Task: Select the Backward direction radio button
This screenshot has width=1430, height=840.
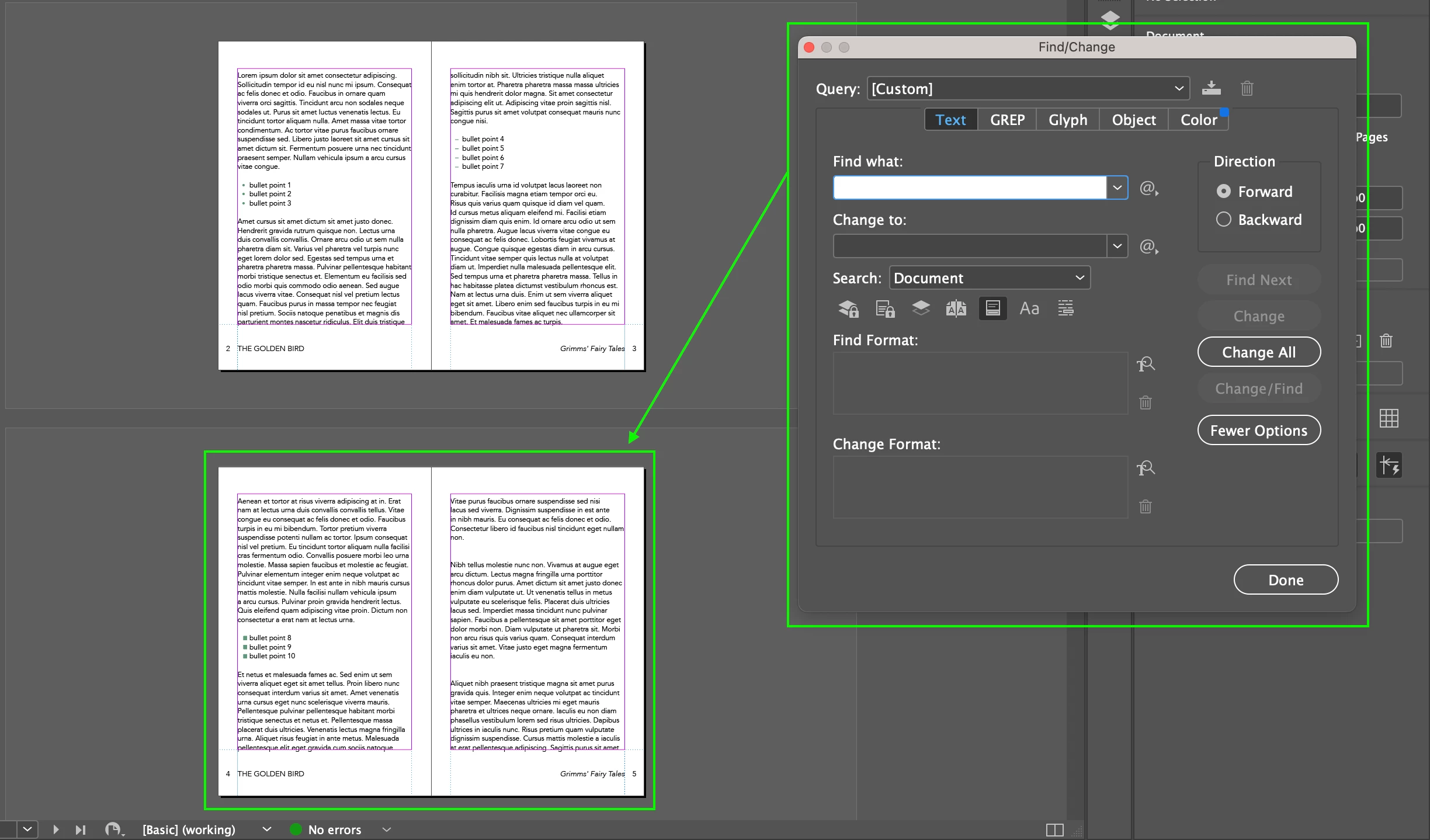Action: point(1223,220)
